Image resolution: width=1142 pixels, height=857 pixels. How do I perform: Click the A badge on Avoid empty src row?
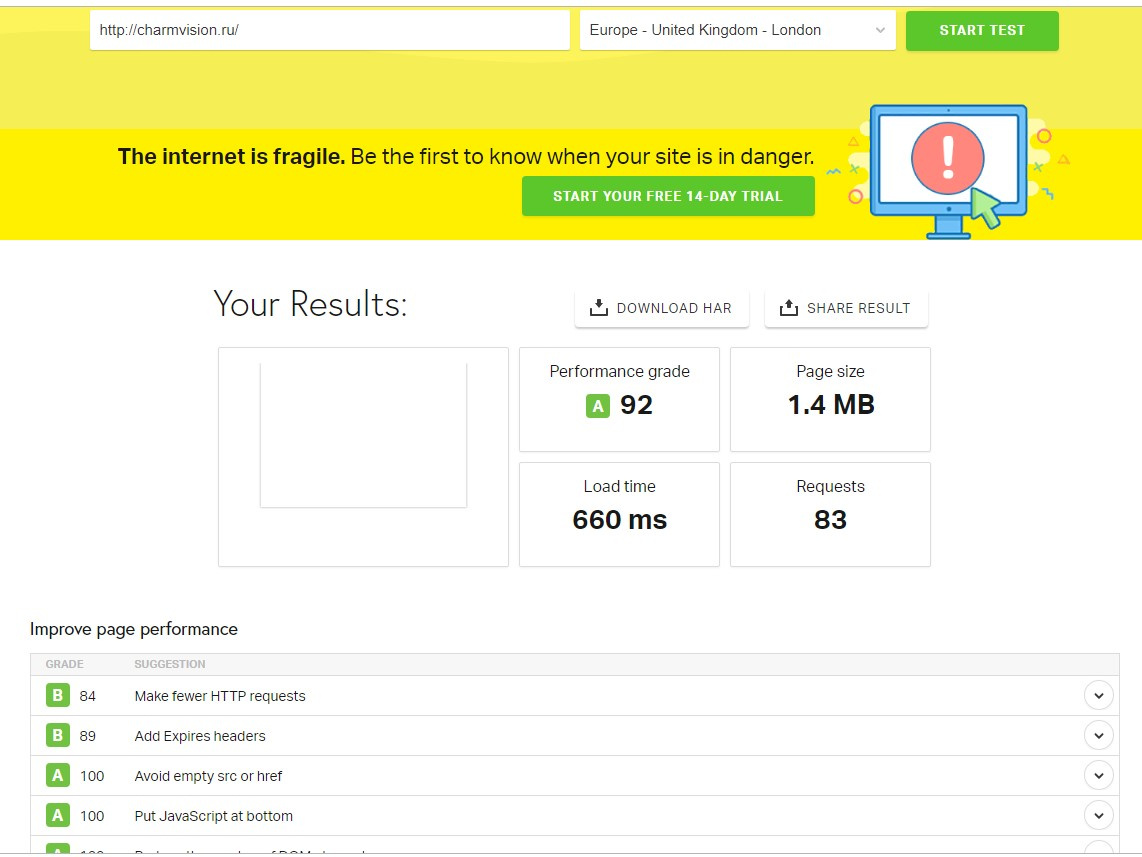click(58, 775)
